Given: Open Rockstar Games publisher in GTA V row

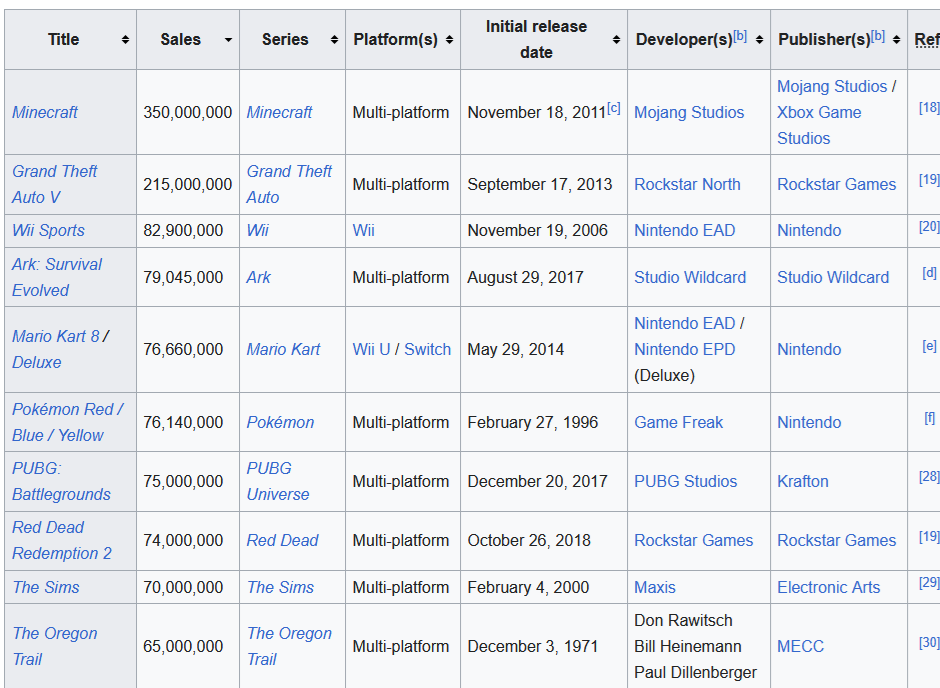Looking at the screenshot, I should tap(836, 185).
